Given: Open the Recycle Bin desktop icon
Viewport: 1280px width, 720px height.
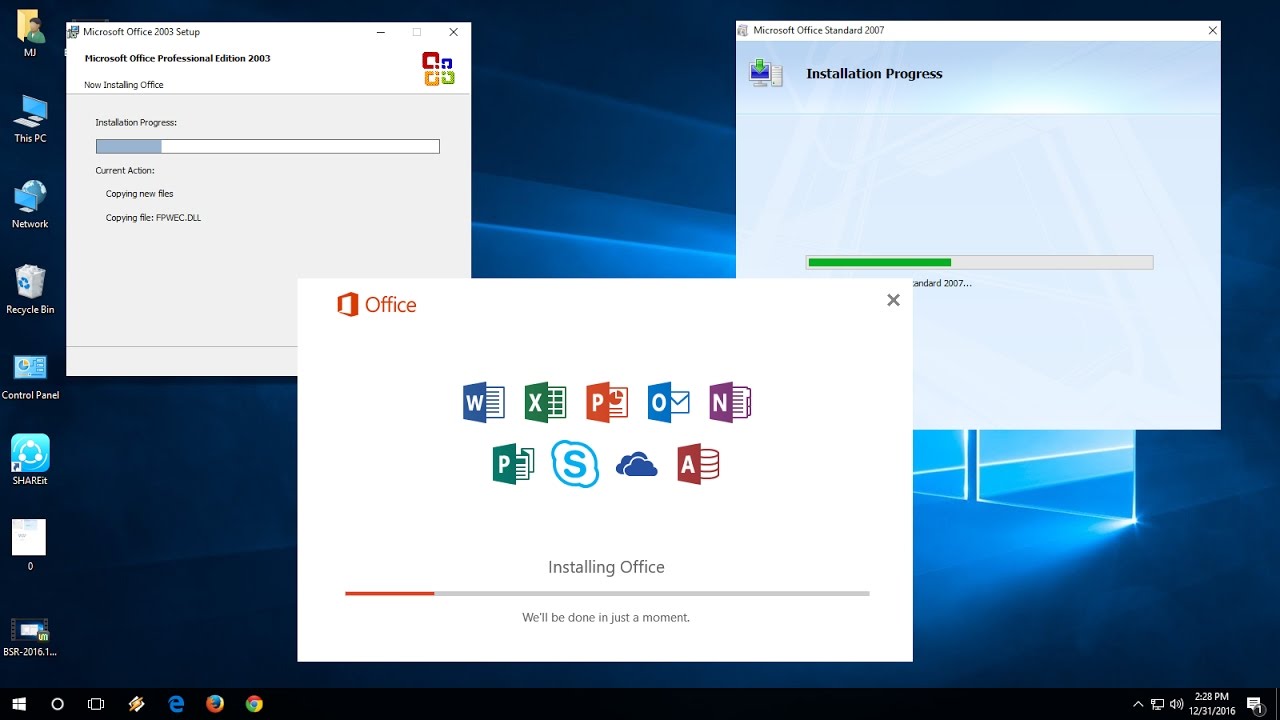Looking at the screenshot, I should click(x=30, y=290).
